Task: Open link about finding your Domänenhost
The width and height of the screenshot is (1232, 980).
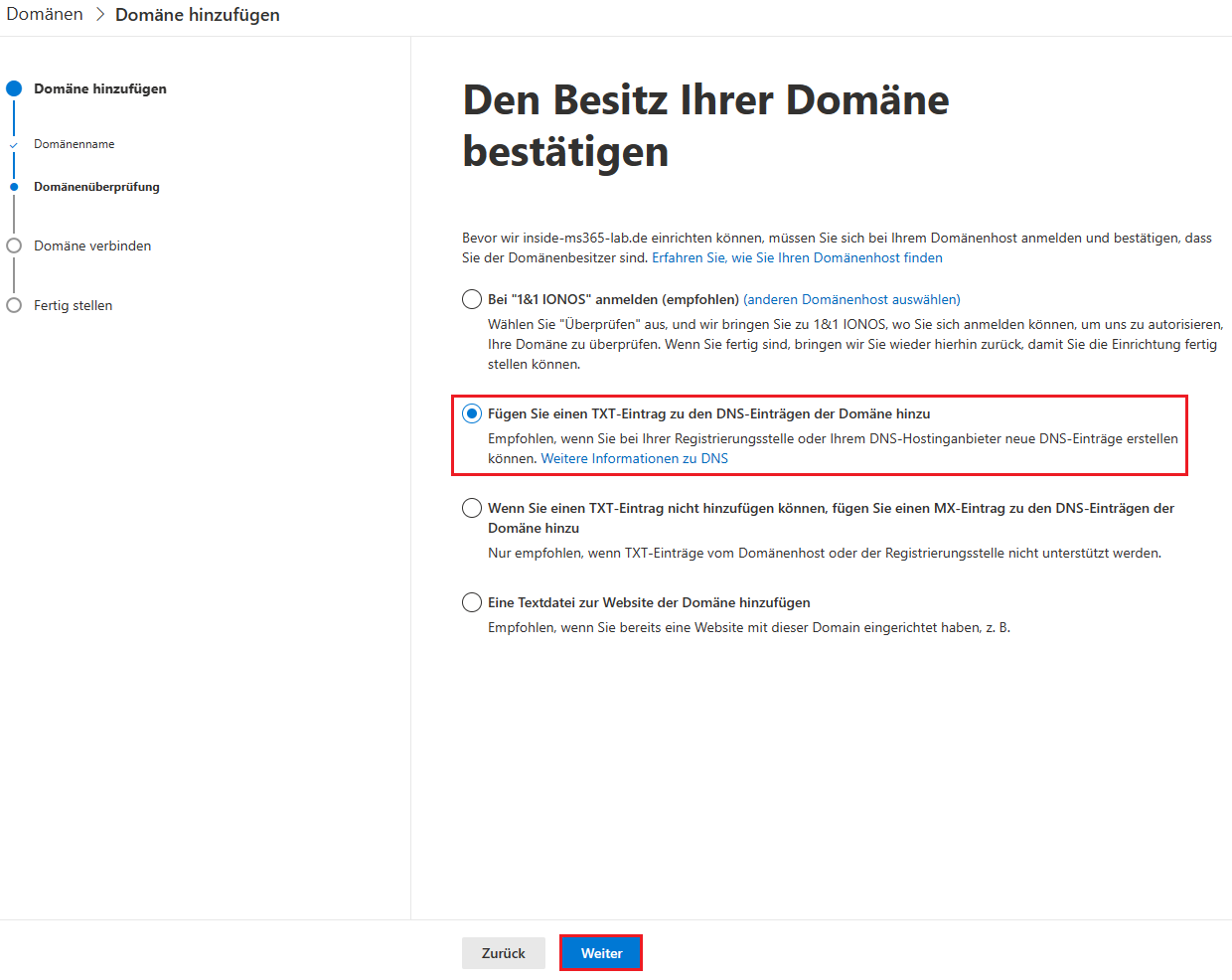Action: (797, 257)
